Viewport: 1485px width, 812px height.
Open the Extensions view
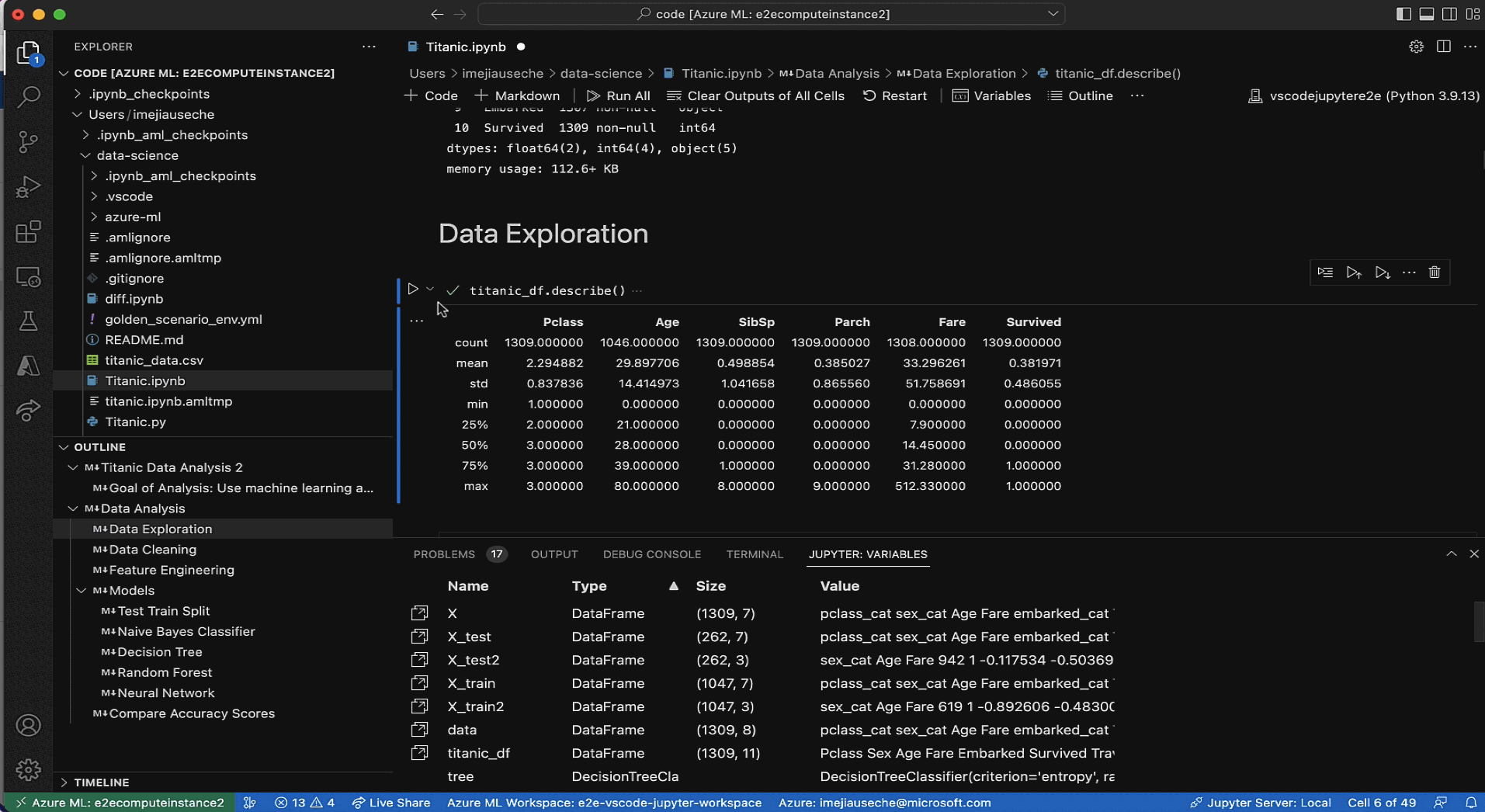29,232
